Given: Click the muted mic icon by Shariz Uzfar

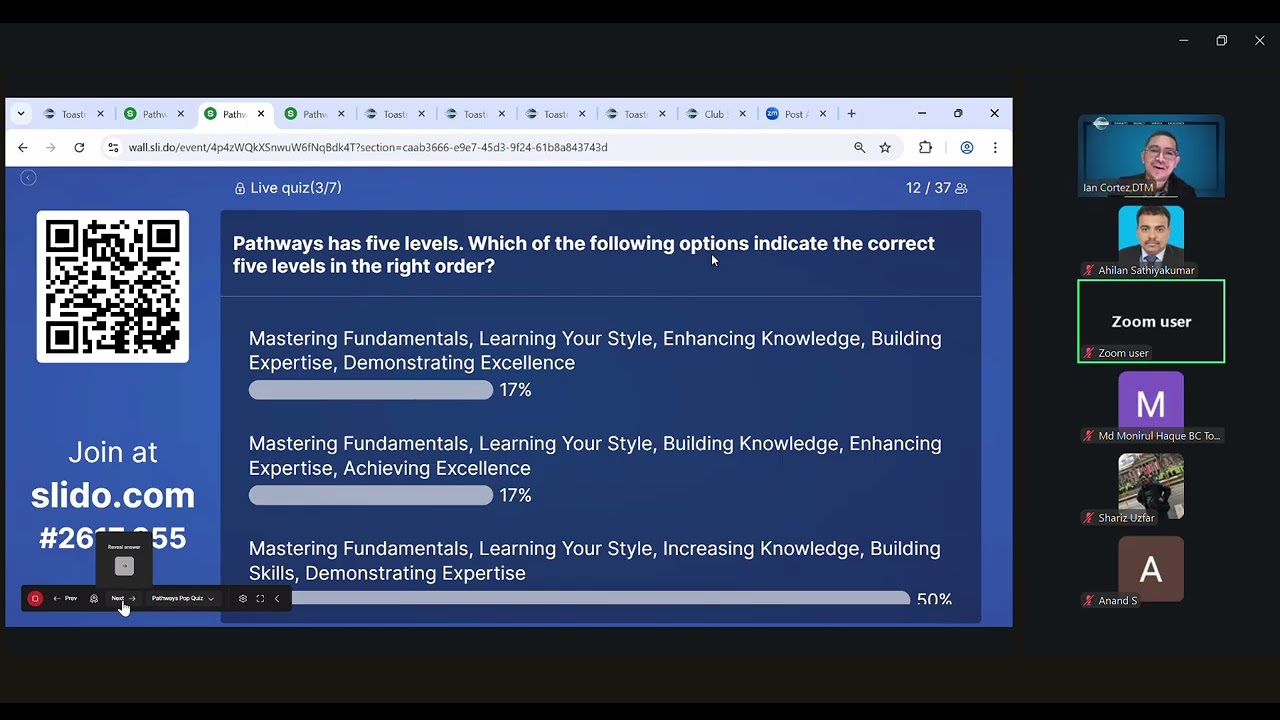Looking at the screenshot, I should [1089, 518].
